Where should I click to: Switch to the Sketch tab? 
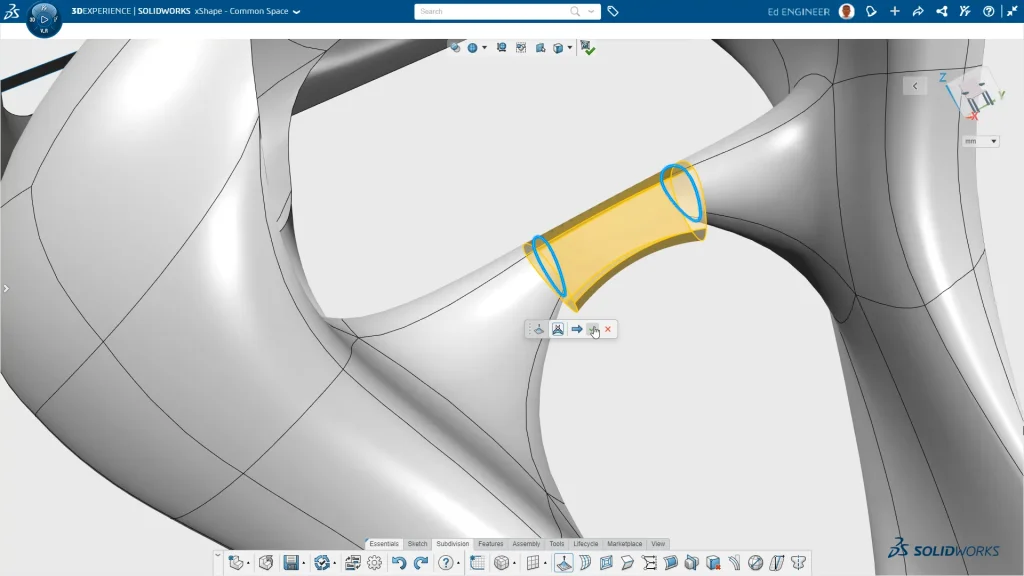coord(417,544)
